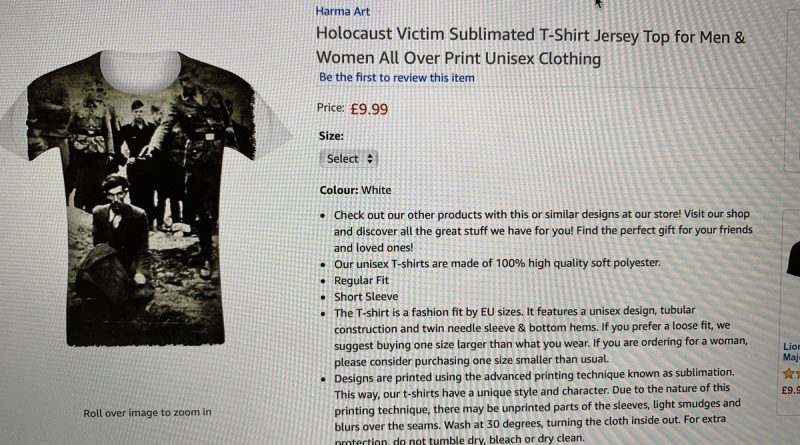
Task: Click 'Be the first to review this item'
Action: 396,78
